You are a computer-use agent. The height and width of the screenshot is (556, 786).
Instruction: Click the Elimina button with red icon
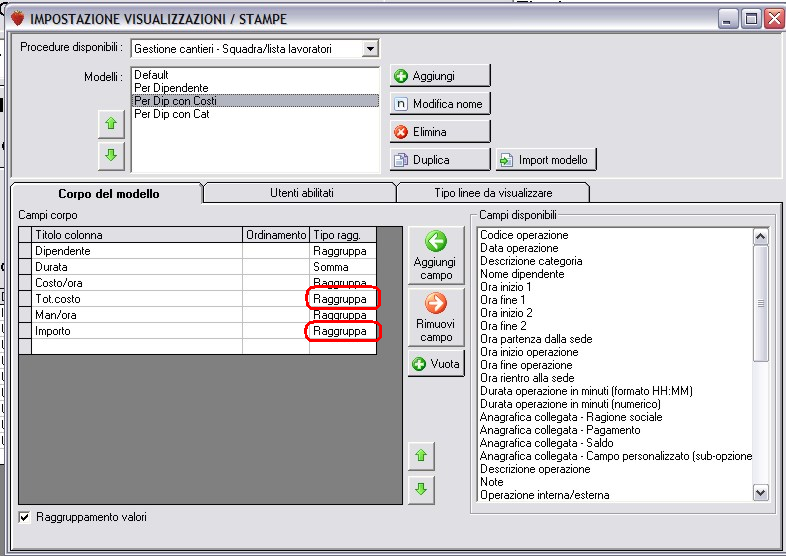[x=440, y=132]
